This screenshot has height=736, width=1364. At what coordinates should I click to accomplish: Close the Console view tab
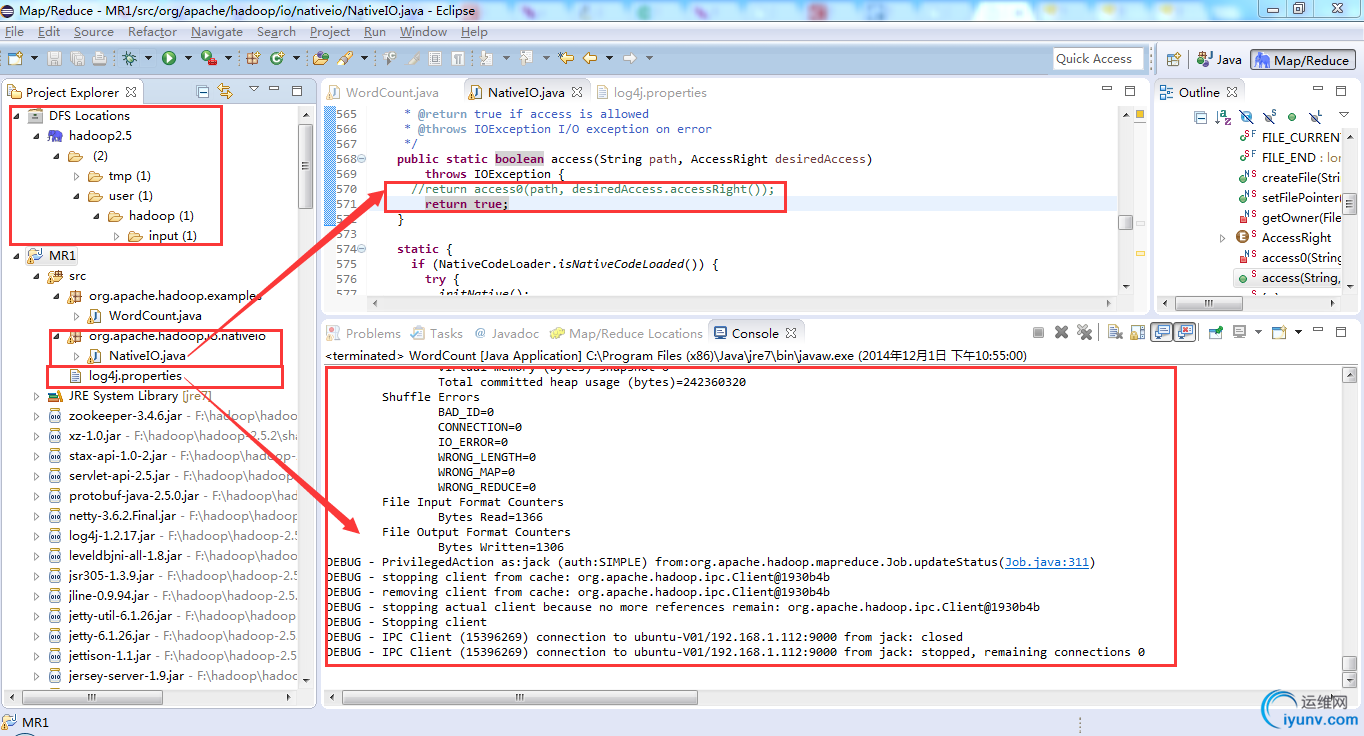click(x=791, y=333)
